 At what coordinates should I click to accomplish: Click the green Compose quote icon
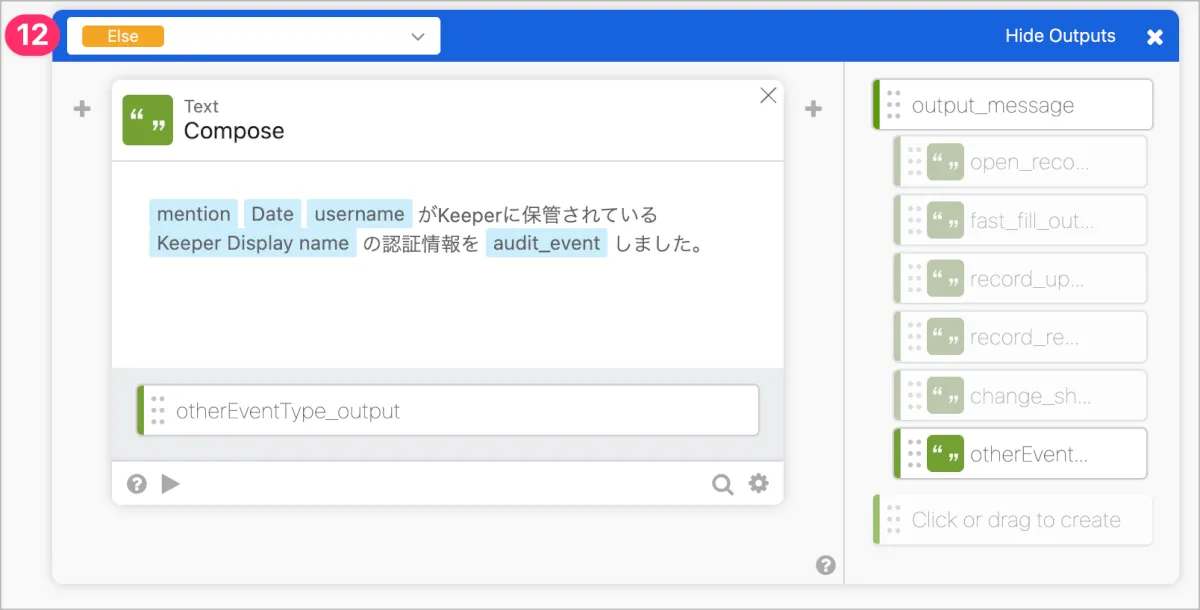(148, 120)
